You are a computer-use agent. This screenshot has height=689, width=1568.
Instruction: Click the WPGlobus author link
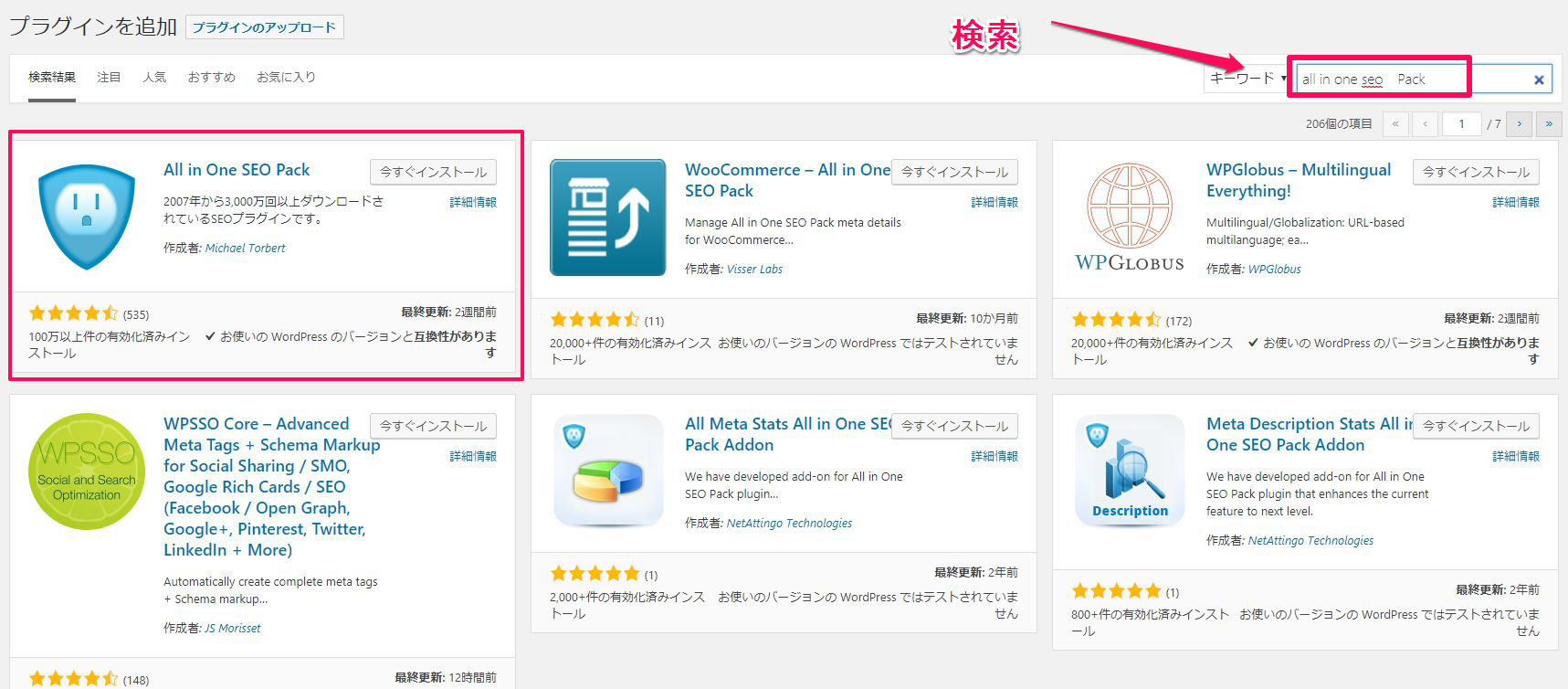pyautogui.click(x=1274, y=269)
